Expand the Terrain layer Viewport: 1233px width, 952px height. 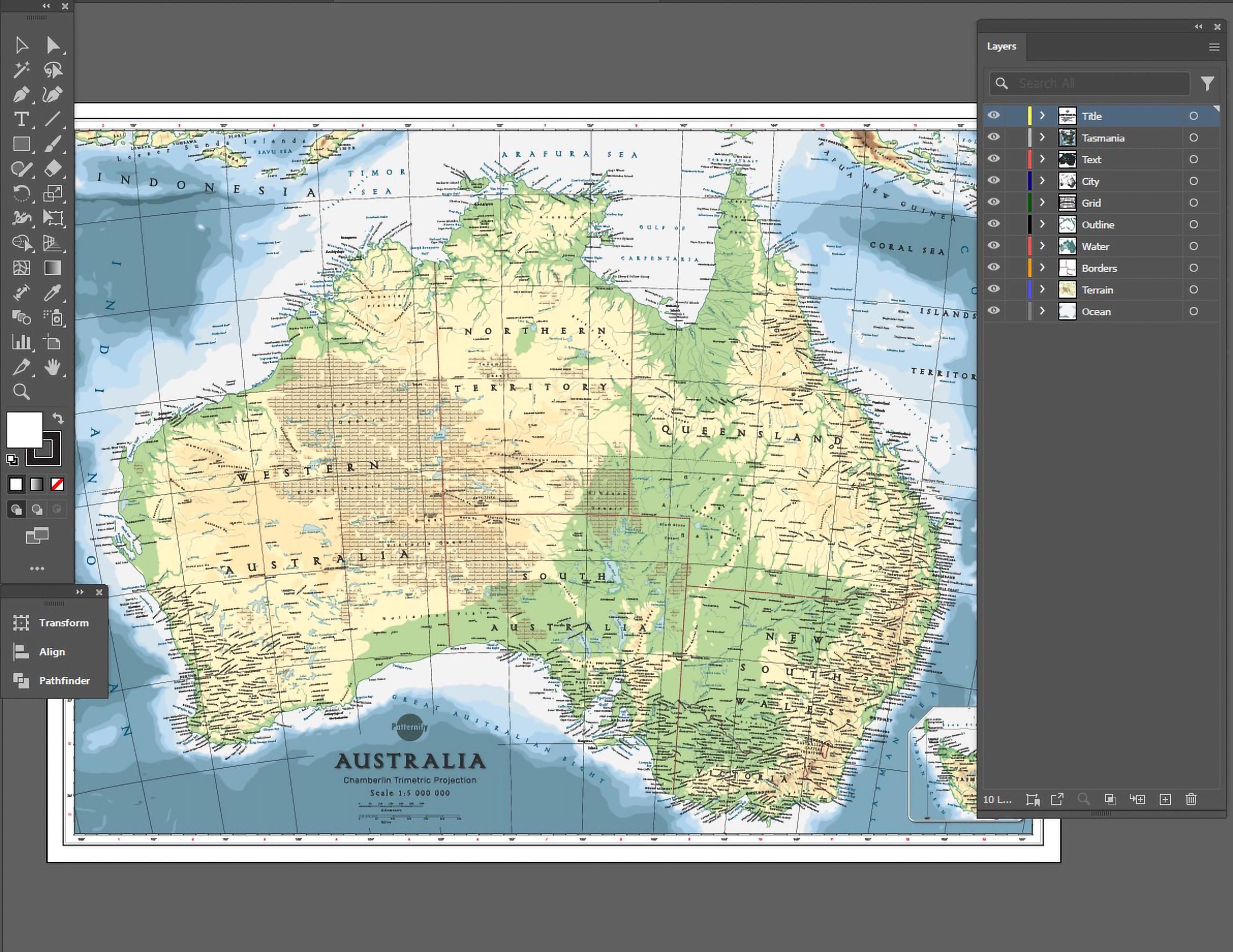pyautogui.click(x=1042, y=290)
